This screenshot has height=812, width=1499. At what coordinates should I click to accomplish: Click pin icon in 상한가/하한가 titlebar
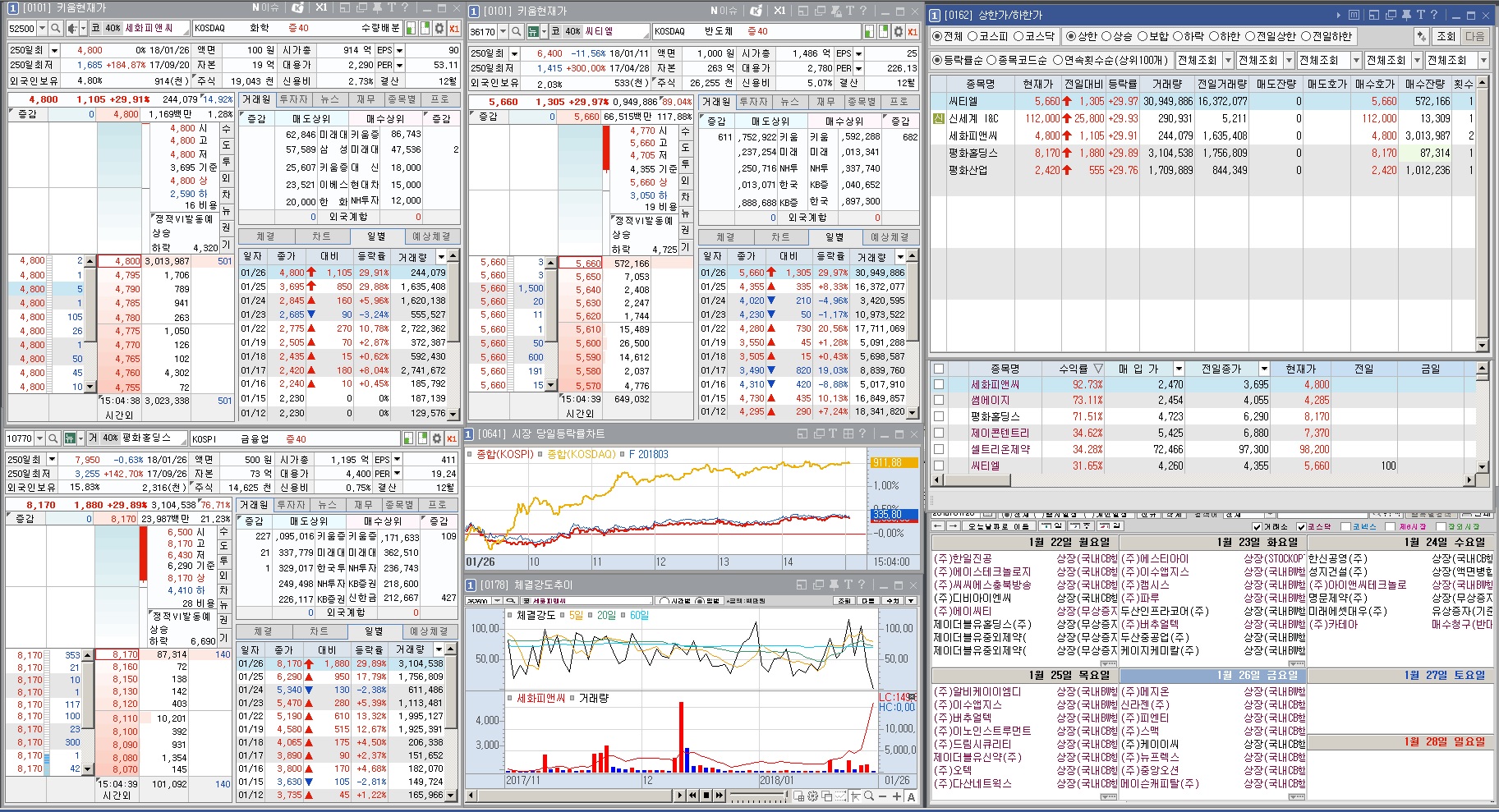tap(1406, 15)
